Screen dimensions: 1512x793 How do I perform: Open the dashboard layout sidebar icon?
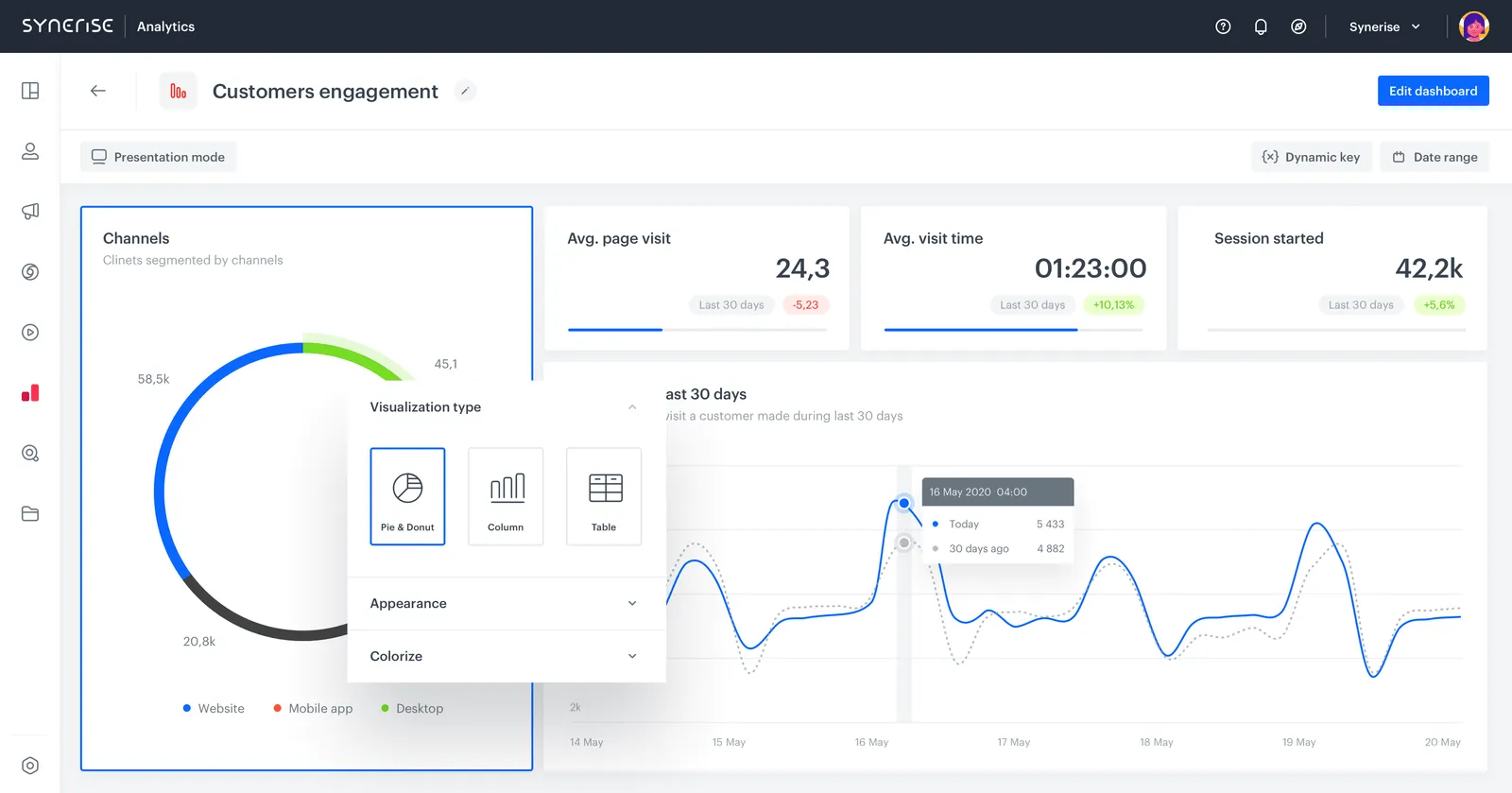coord(30,91)
